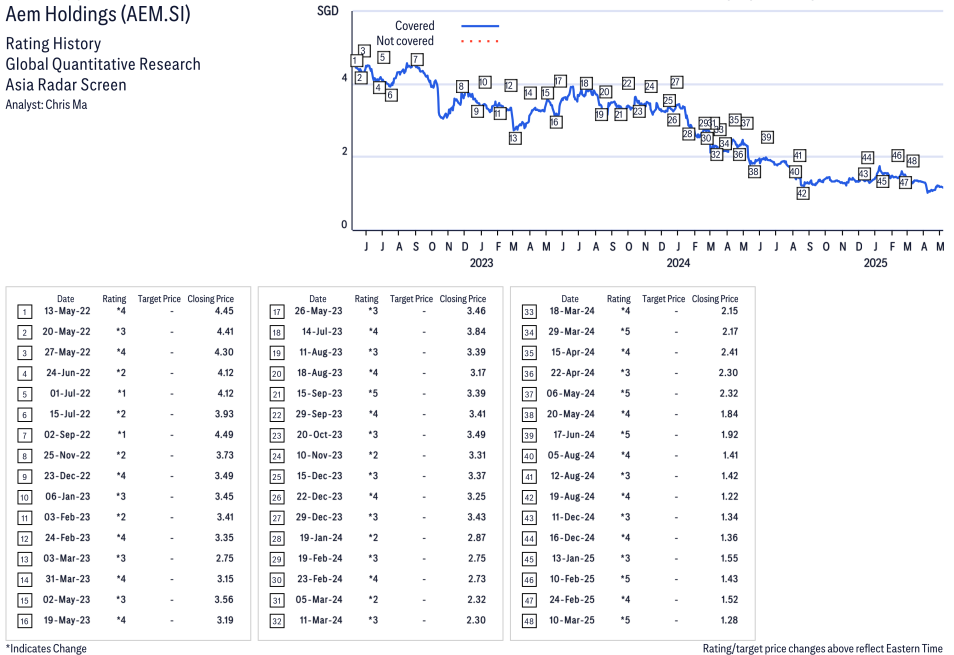Click closing price '3.84'

tap(476, 331)
